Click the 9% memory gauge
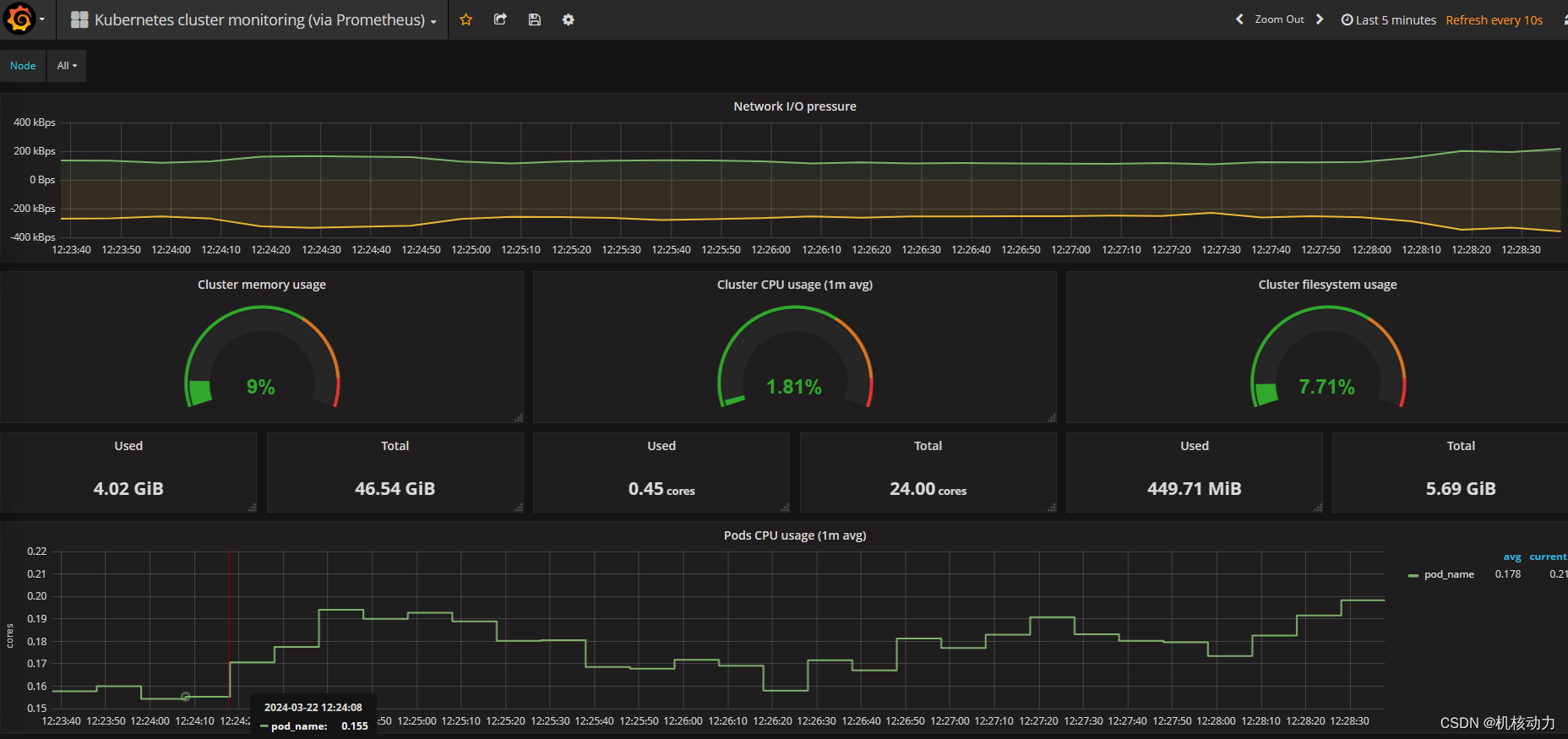This screenshot has width=1568, height=739. coord(262,357)
